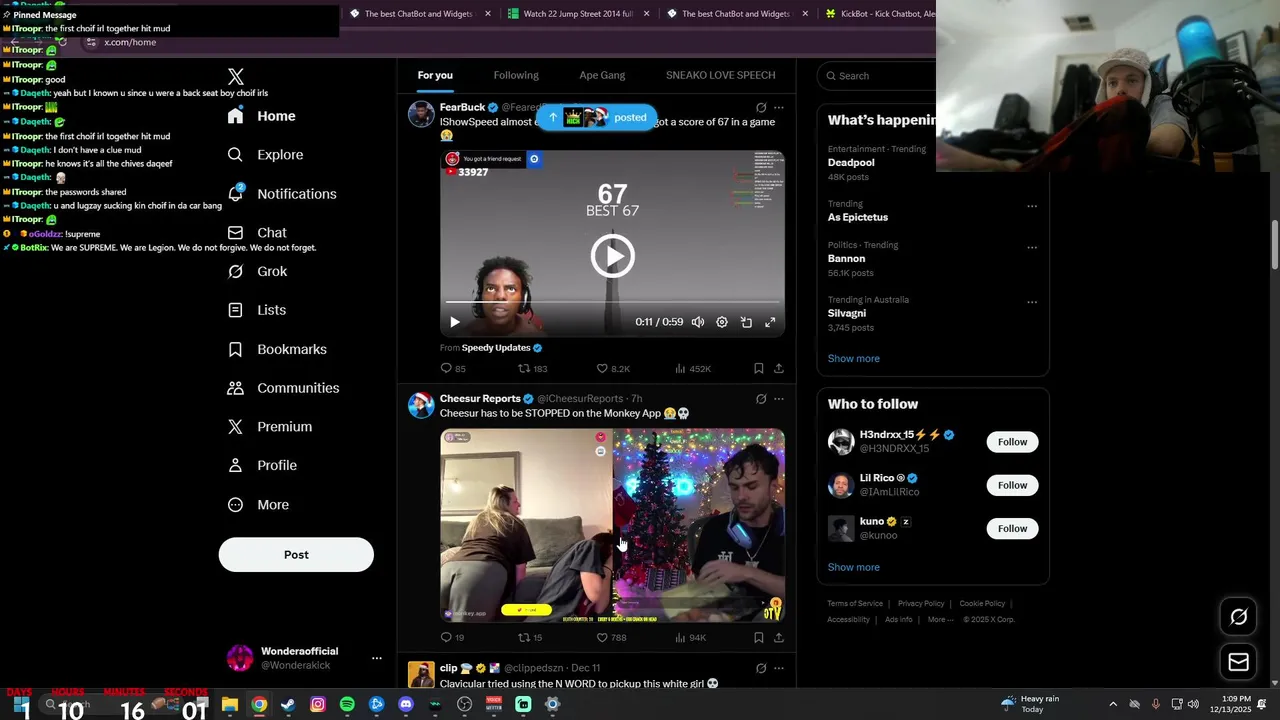This screenshot has height=720, width=1280.
Task: Follow Lil Rico
Action: point(1012,485)
